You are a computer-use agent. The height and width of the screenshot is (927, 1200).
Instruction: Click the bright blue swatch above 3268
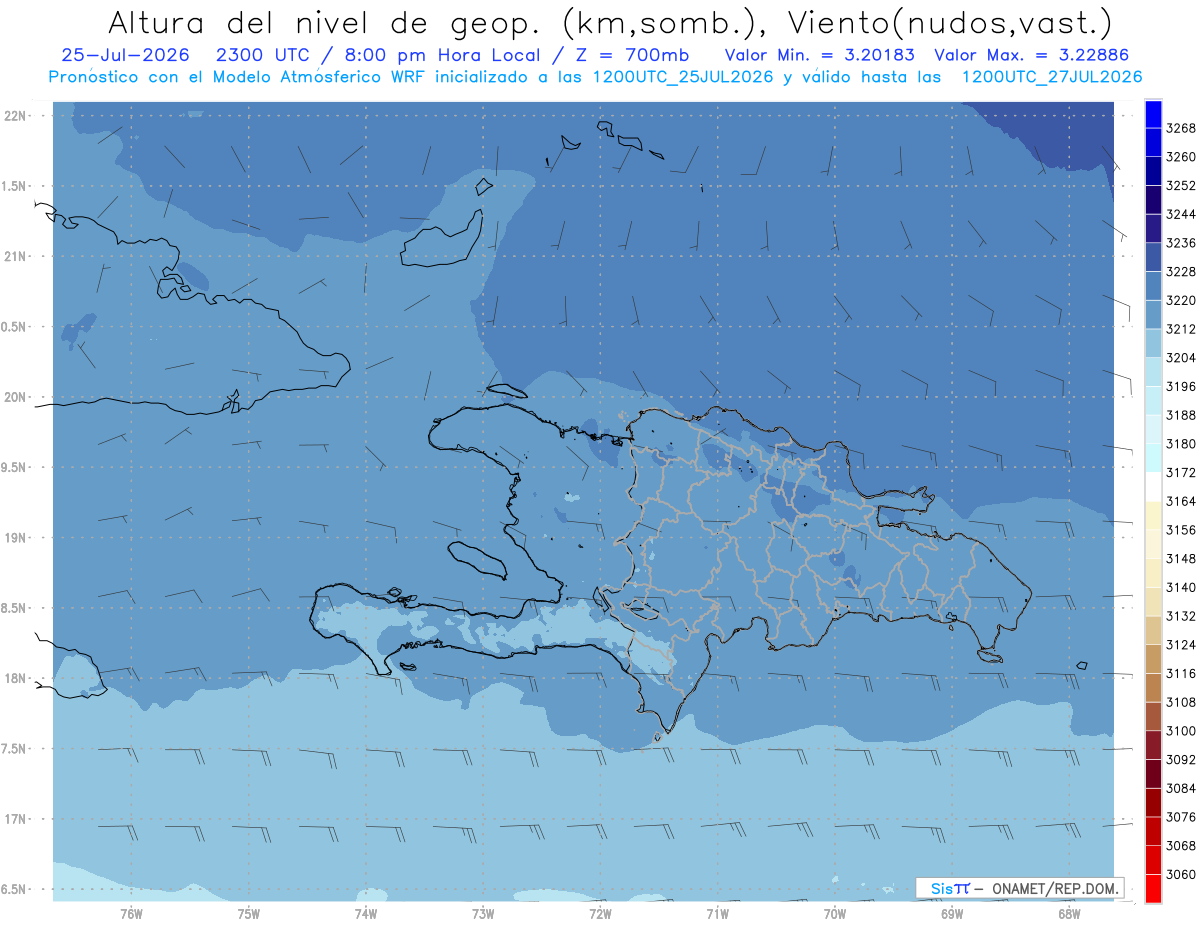pos(1153,114)
